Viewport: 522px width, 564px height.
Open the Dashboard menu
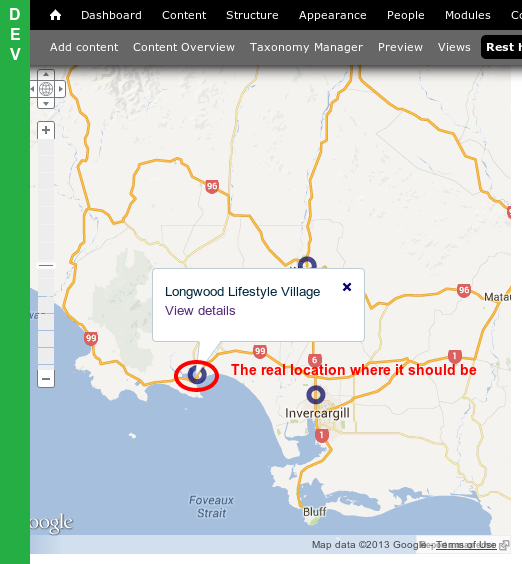[111, 15]
